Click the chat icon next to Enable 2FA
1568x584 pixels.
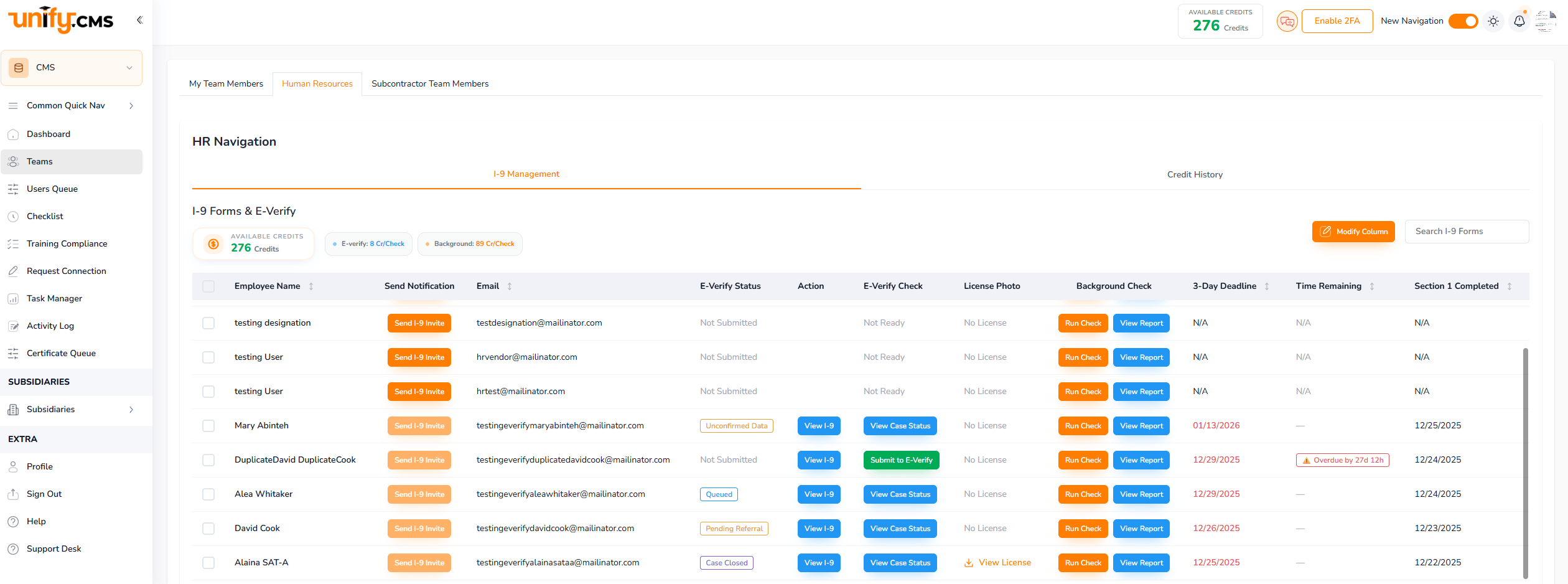(x=1287, y=21)
